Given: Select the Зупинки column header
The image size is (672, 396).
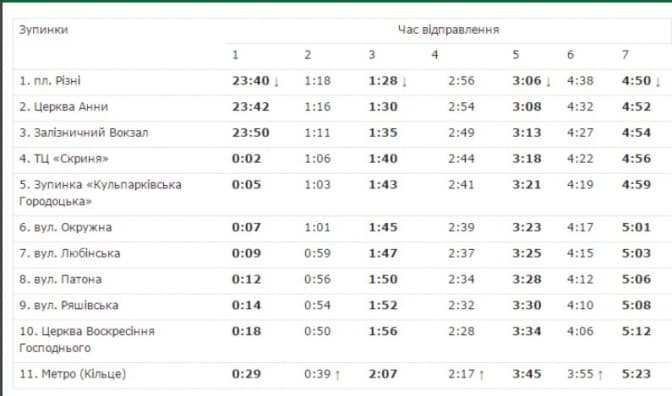Looking at the screenshot, I should pos(43,30).
